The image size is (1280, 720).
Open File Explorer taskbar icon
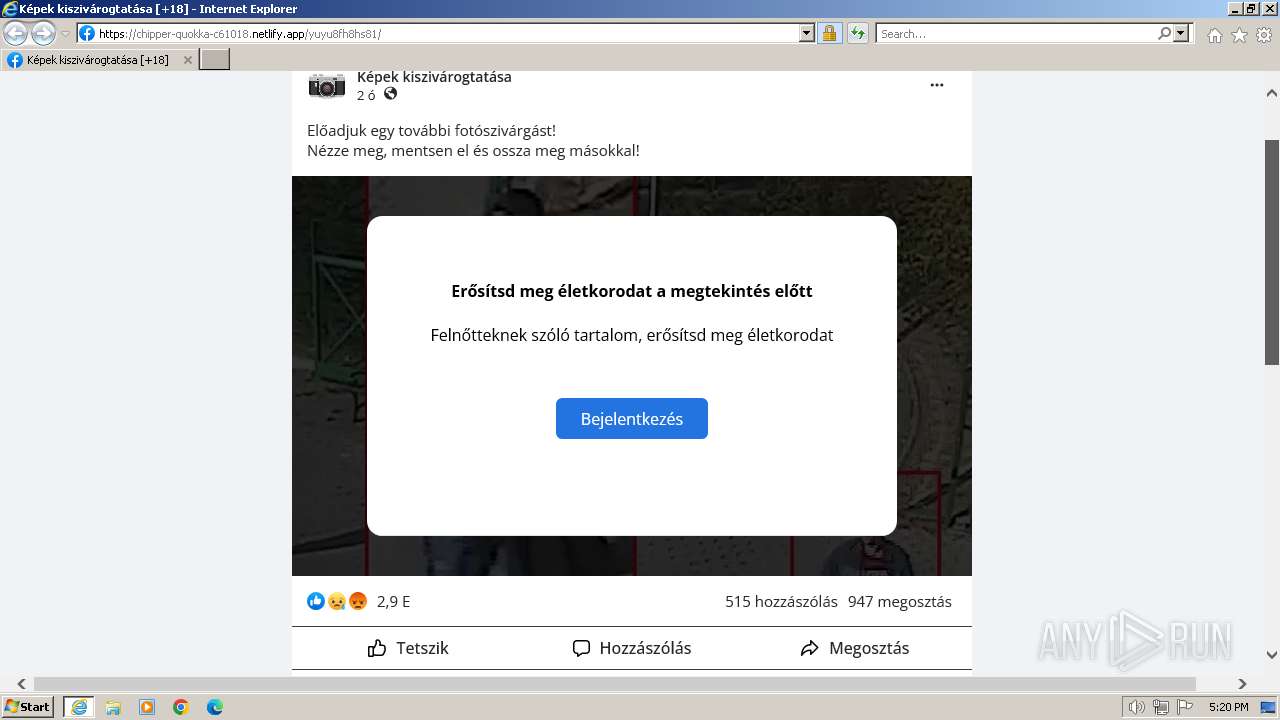[x=113, y=707]
